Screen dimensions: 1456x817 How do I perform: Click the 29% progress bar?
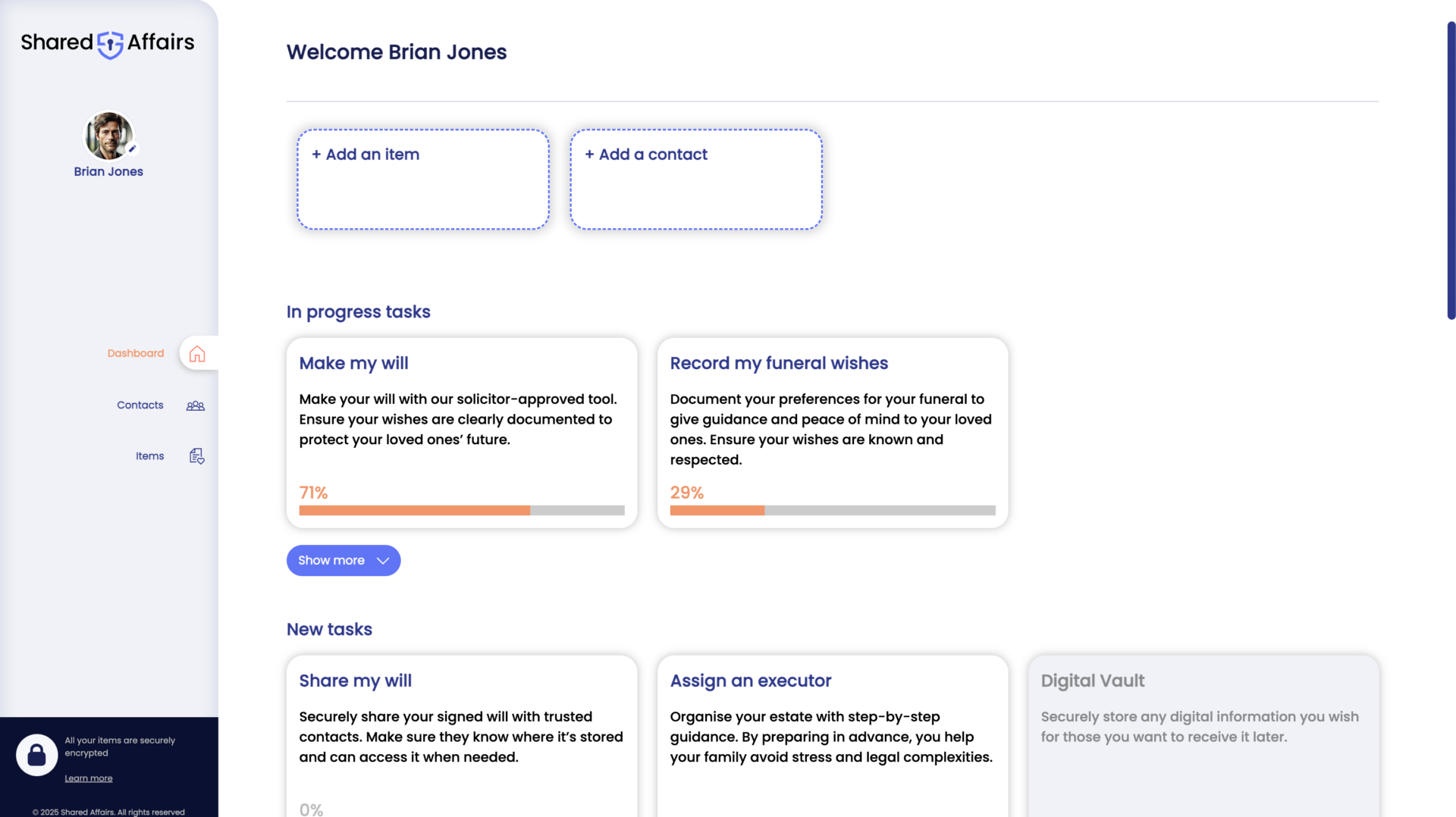(833, 511)
